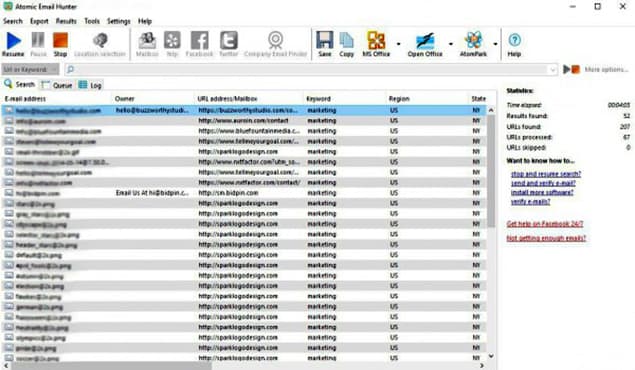Open 'send and verify e-mail?' link
This screenshot has width=635, height=370.
[x=543, y=183]
